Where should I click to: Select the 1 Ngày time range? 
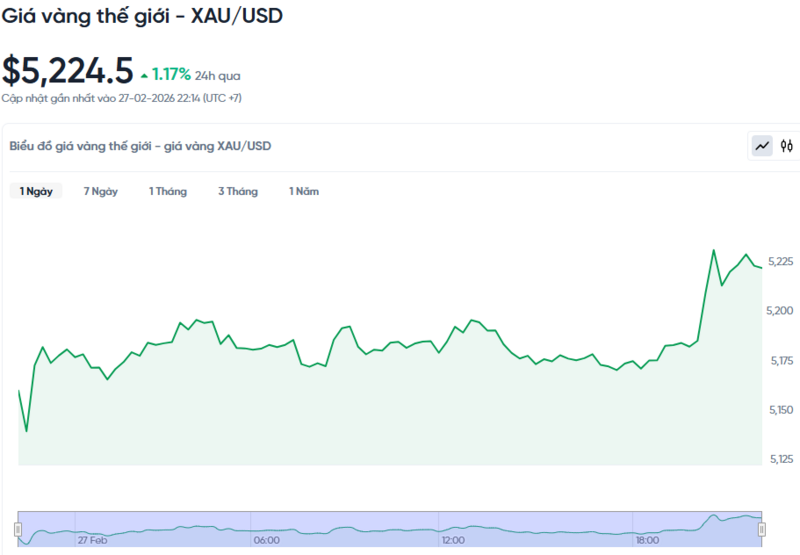click(36, 191)
